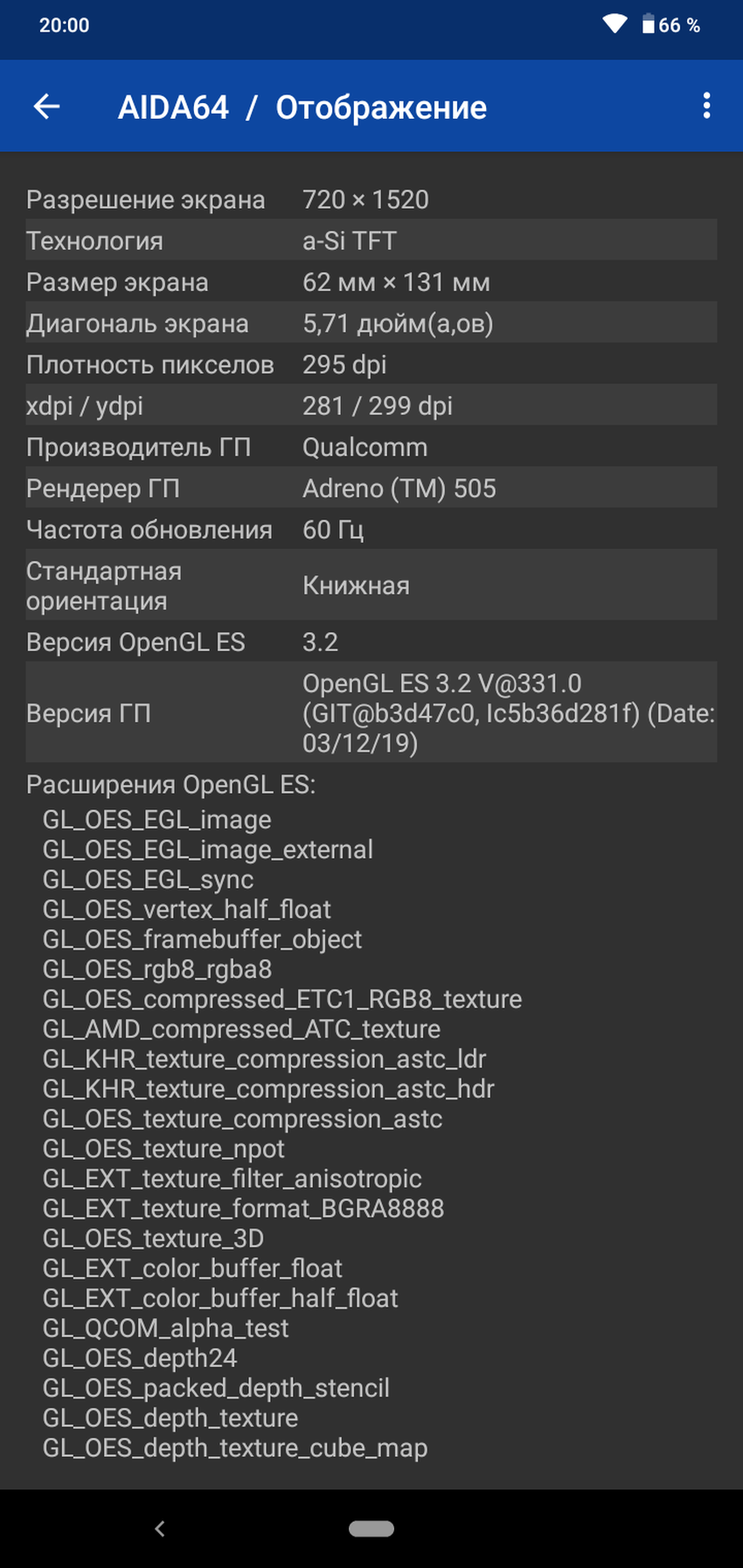Select the Частота обновления row
743x1568 pixels.
click(371, 530)
